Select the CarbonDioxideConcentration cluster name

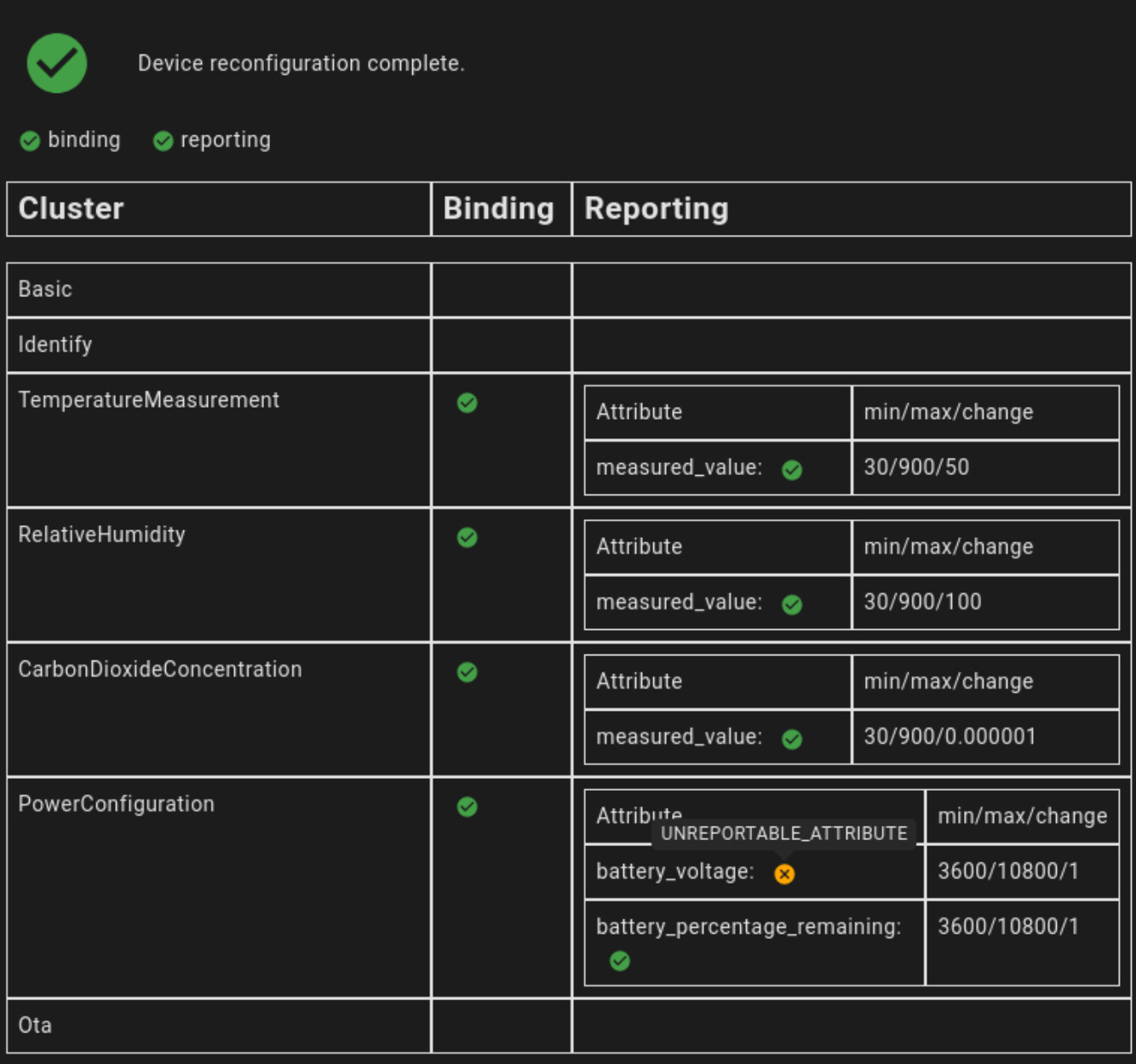(x=160, y=669)
